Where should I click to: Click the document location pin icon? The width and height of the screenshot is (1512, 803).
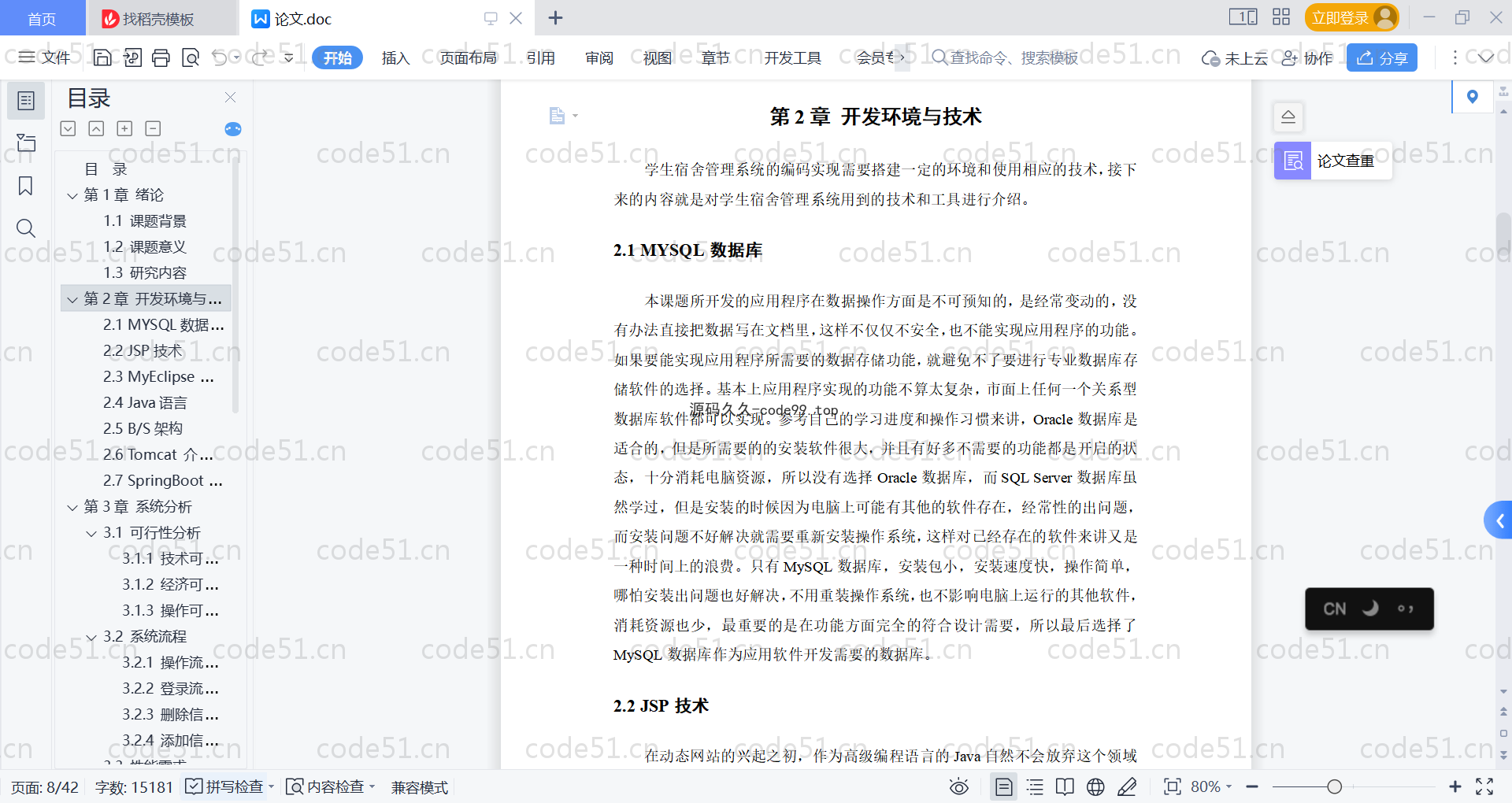point(1473,97)
